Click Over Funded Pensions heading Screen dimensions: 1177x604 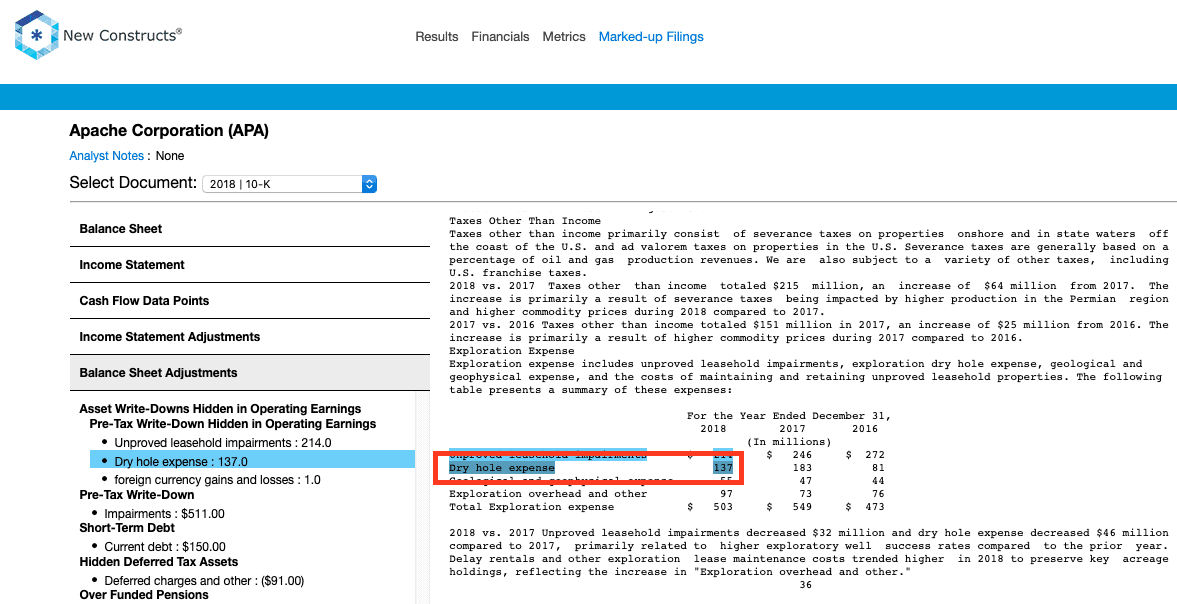[x=144, y=595]
